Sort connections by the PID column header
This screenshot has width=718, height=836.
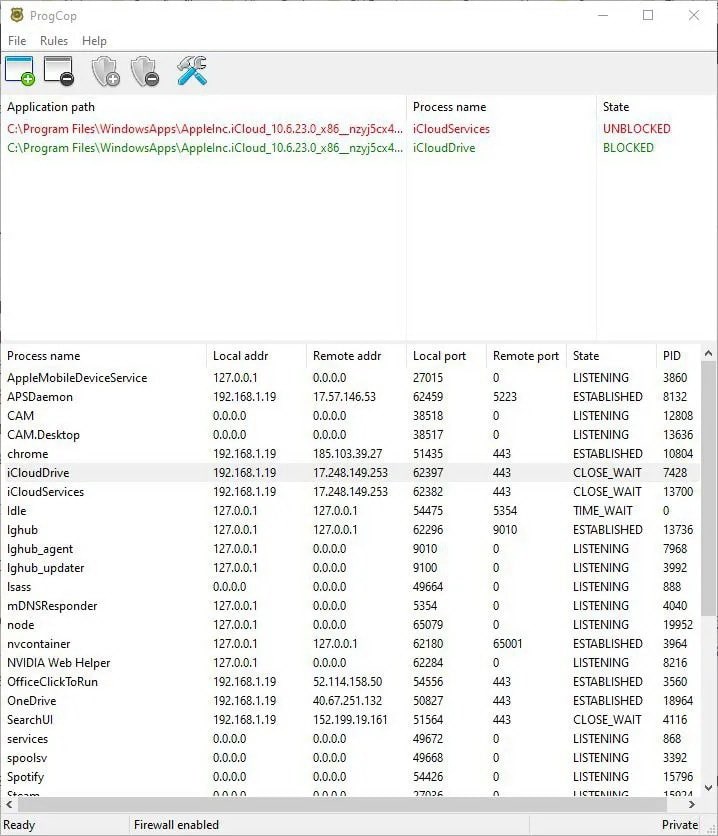pos(679,356)
